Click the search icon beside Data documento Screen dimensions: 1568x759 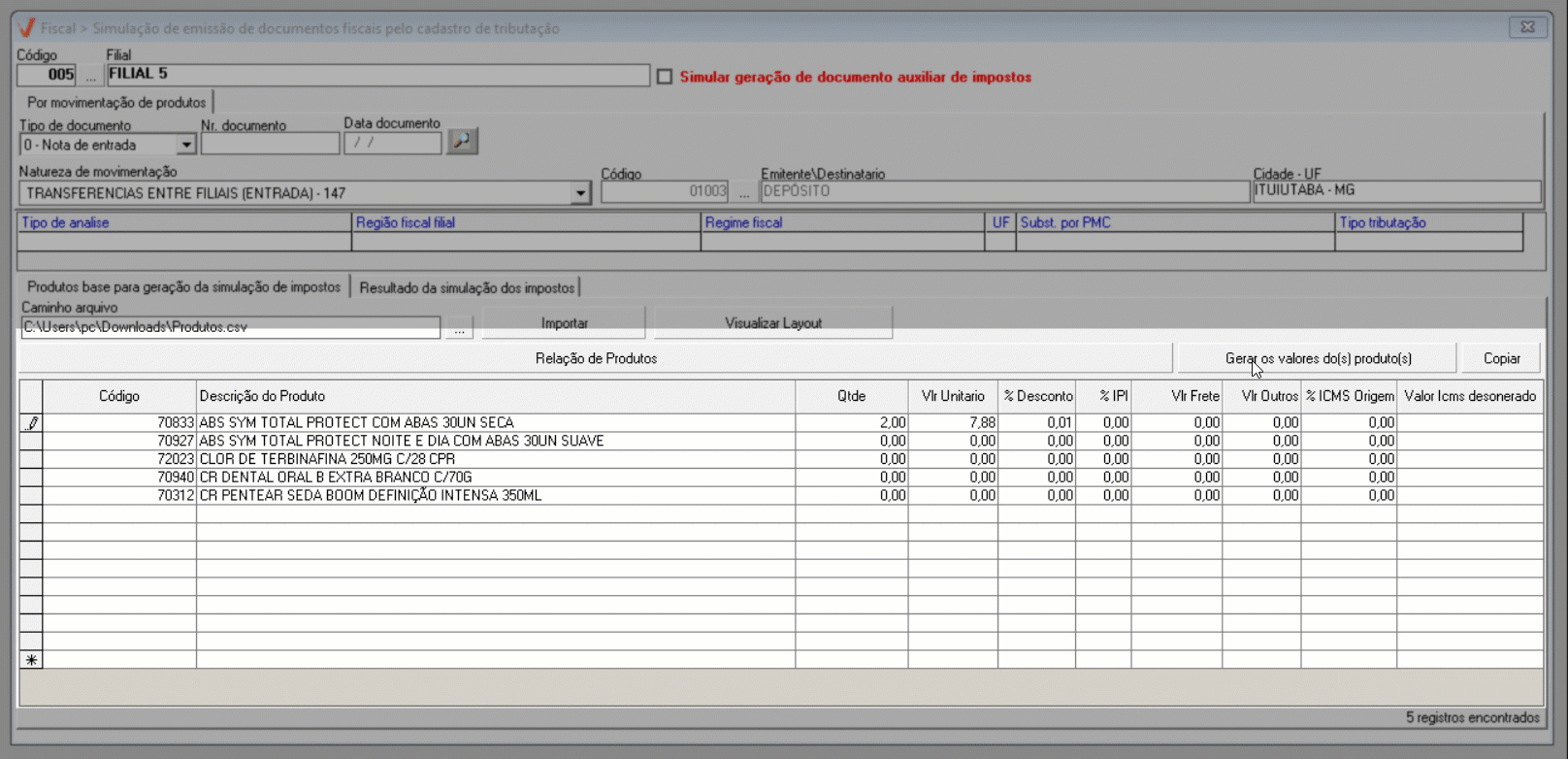pyautogui.click(x=462, y=142)
